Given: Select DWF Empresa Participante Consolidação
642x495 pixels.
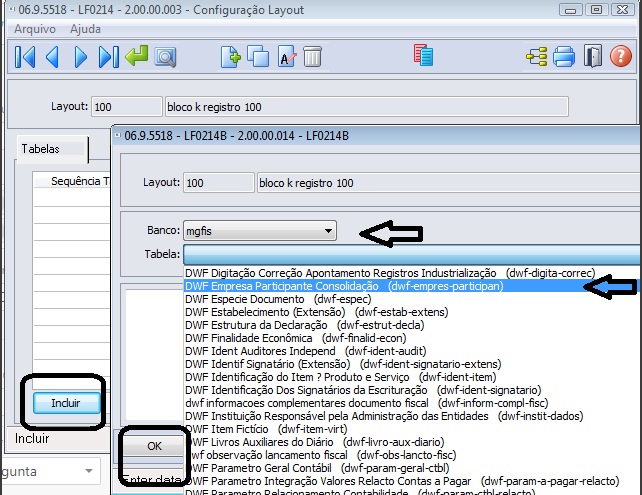Looking at the screenshot, I should point(411,286).
